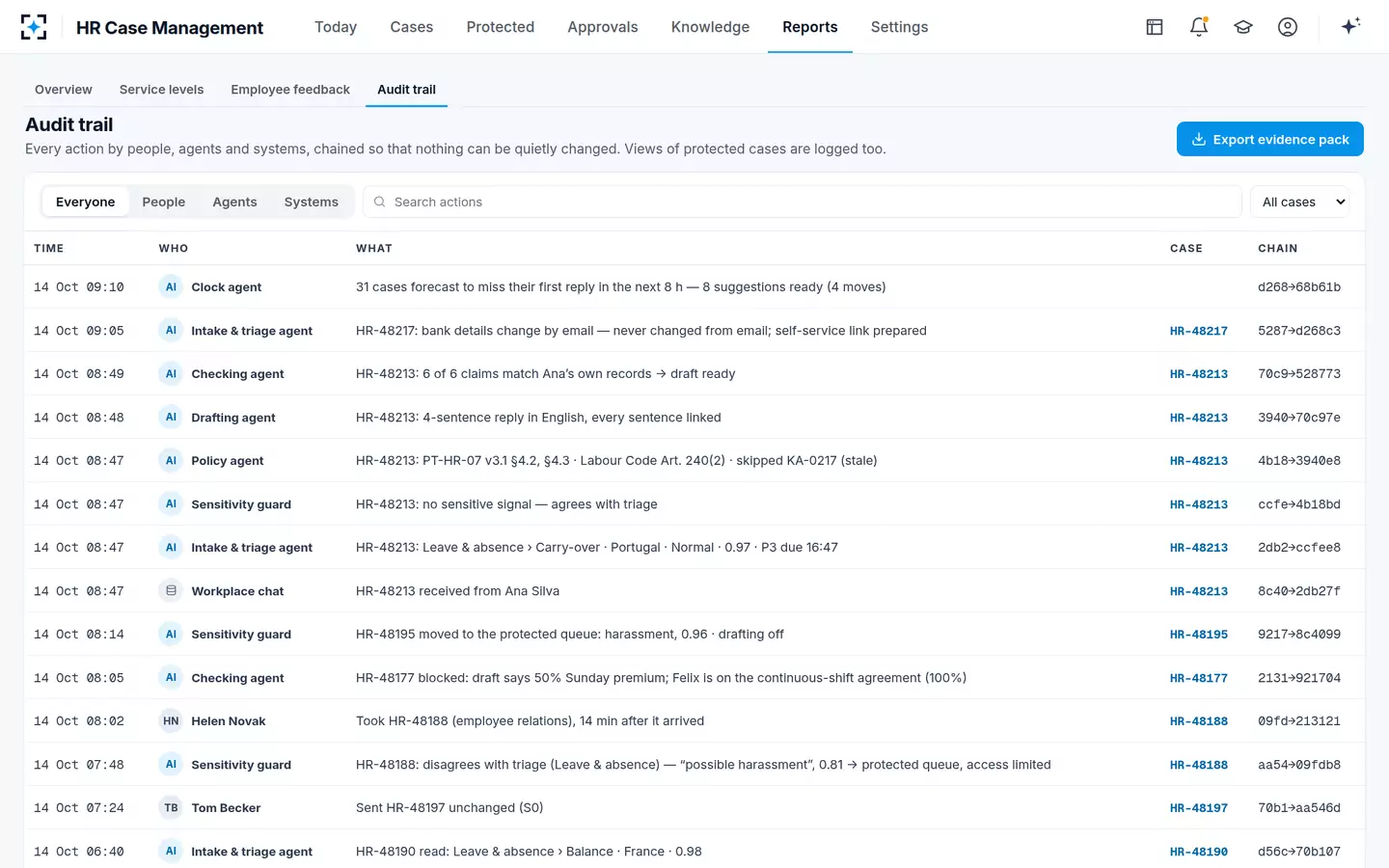Open case link HR-48217
The image size is (1389, 868).
[x=1198, y=331]
